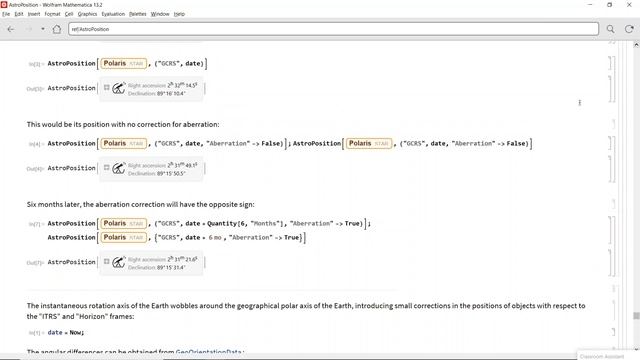This screenshot has width=640, height=360.
Task: Go back with the left arrow button
Action: point(11,29)
